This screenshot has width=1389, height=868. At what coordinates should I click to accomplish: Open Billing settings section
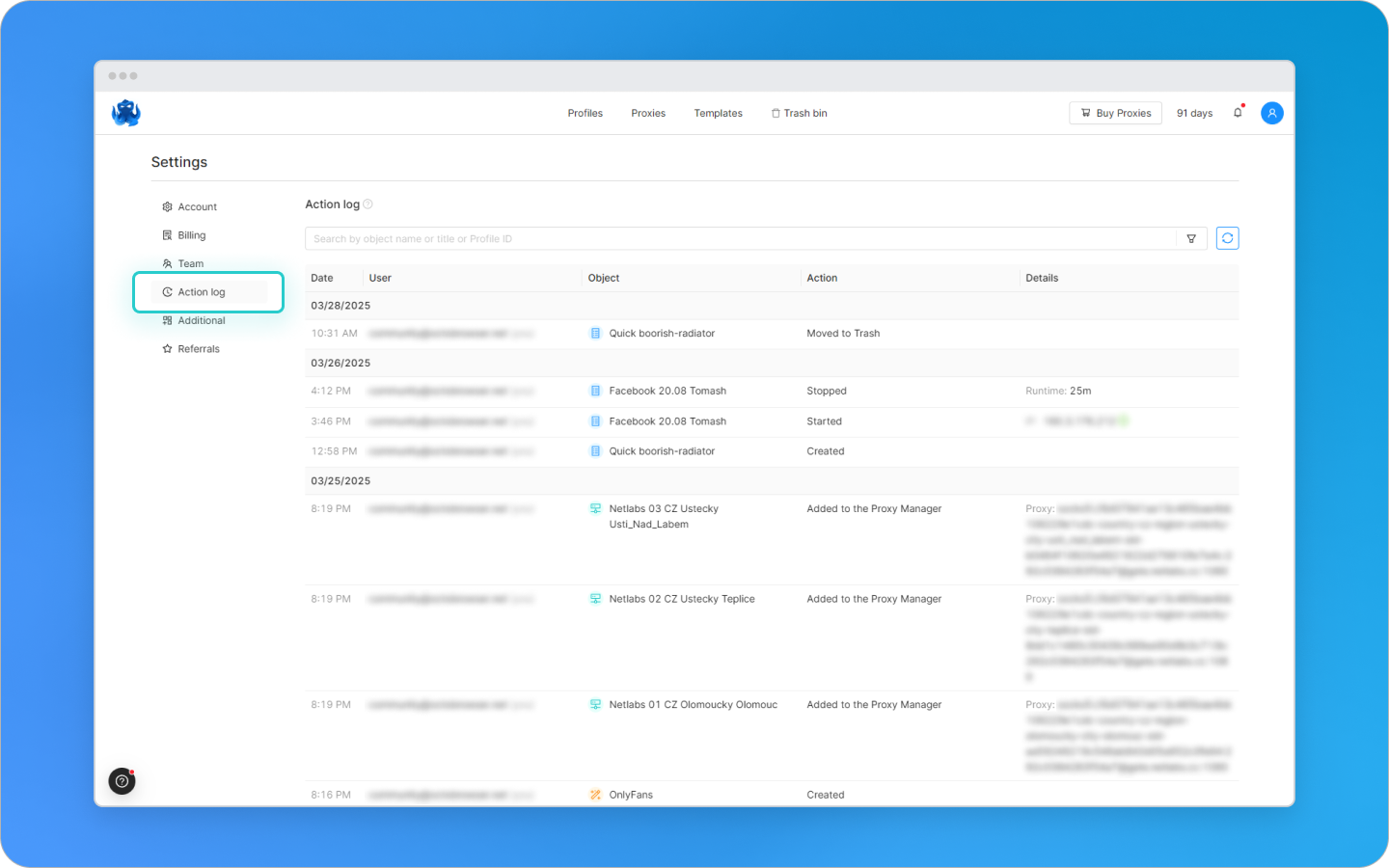[191, 235]
